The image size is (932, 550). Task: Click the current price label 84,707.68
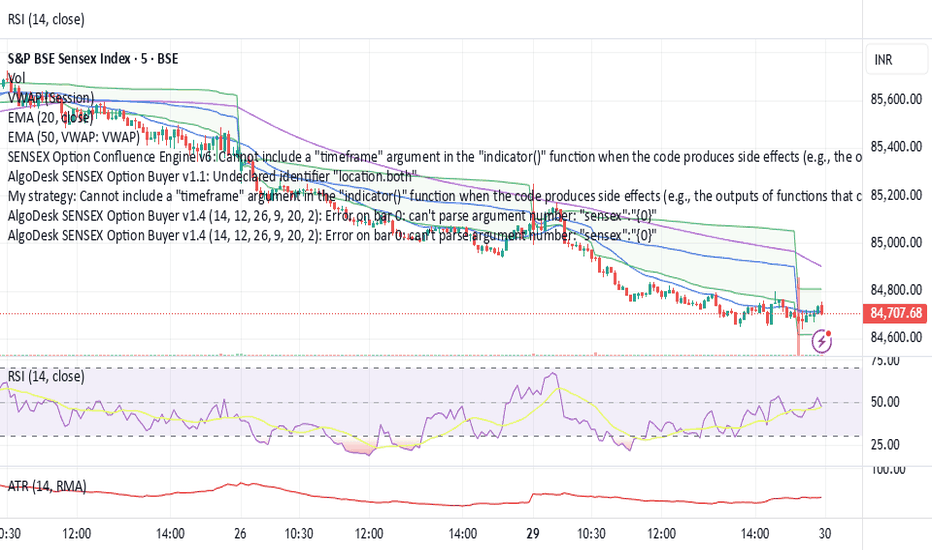tap(896, 313)
